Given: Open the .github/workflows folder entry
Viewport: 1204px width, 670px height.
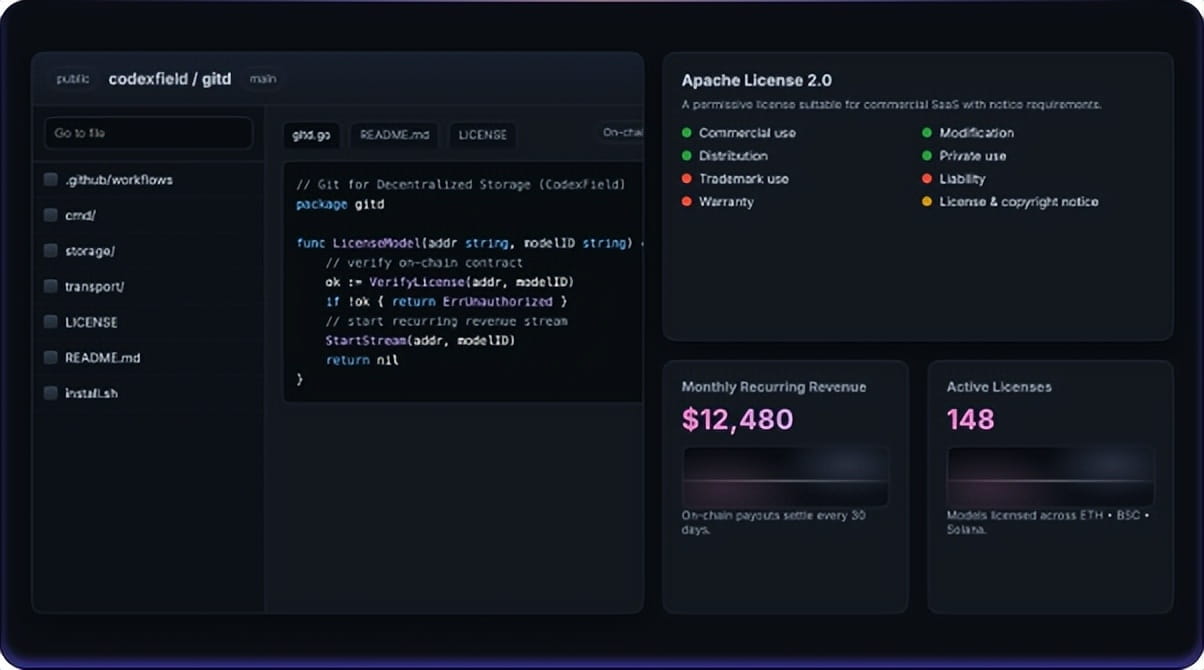Looking at the screenshot, I should 119,180.
